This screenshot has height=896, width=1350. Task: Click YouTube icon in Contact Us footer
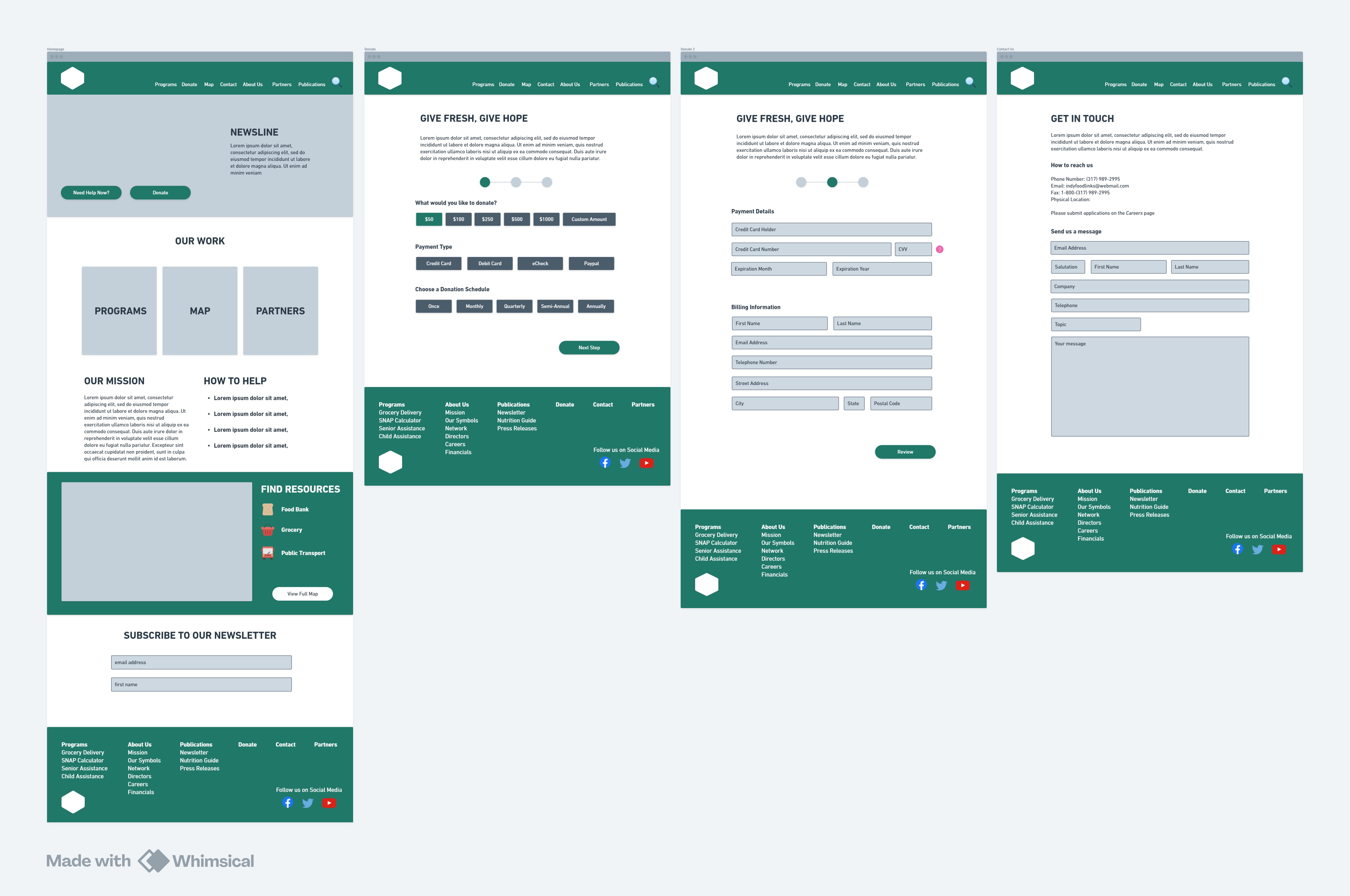(x=1279, y=549)
